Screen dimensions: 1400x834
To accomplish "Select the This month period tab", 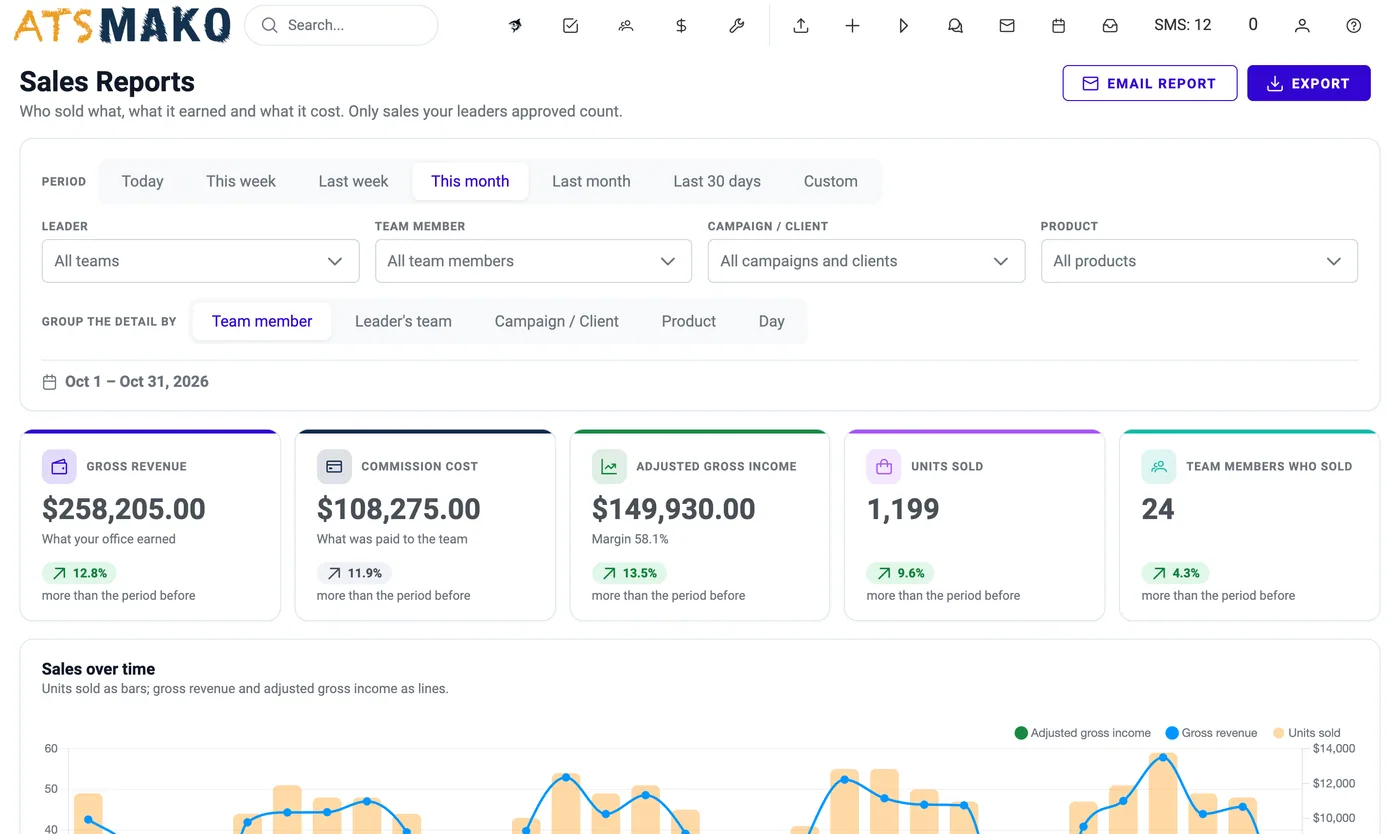I will (x=470, y=181).
